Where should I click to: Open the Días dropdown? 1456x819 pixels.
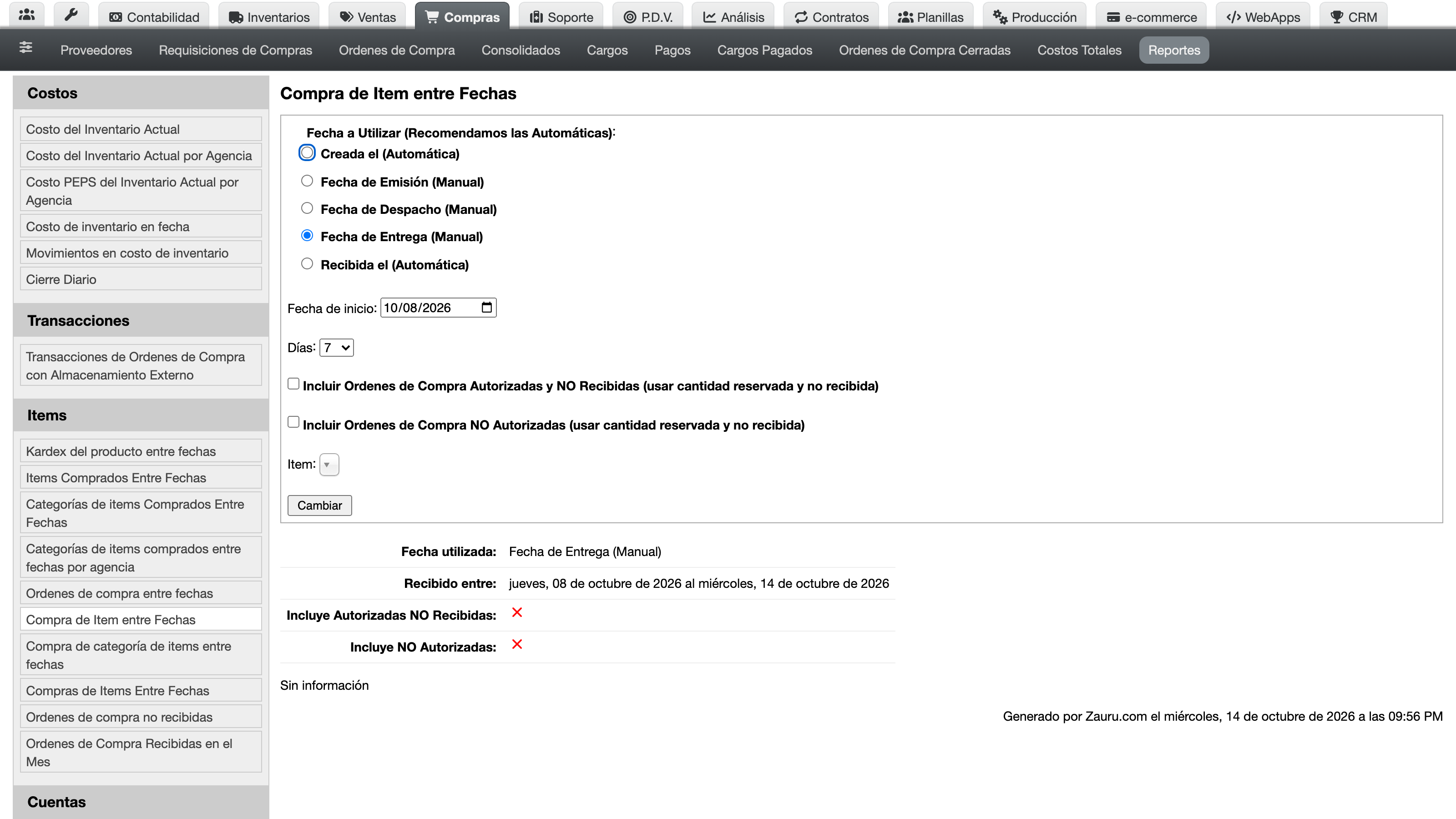[x=337, y=348]
